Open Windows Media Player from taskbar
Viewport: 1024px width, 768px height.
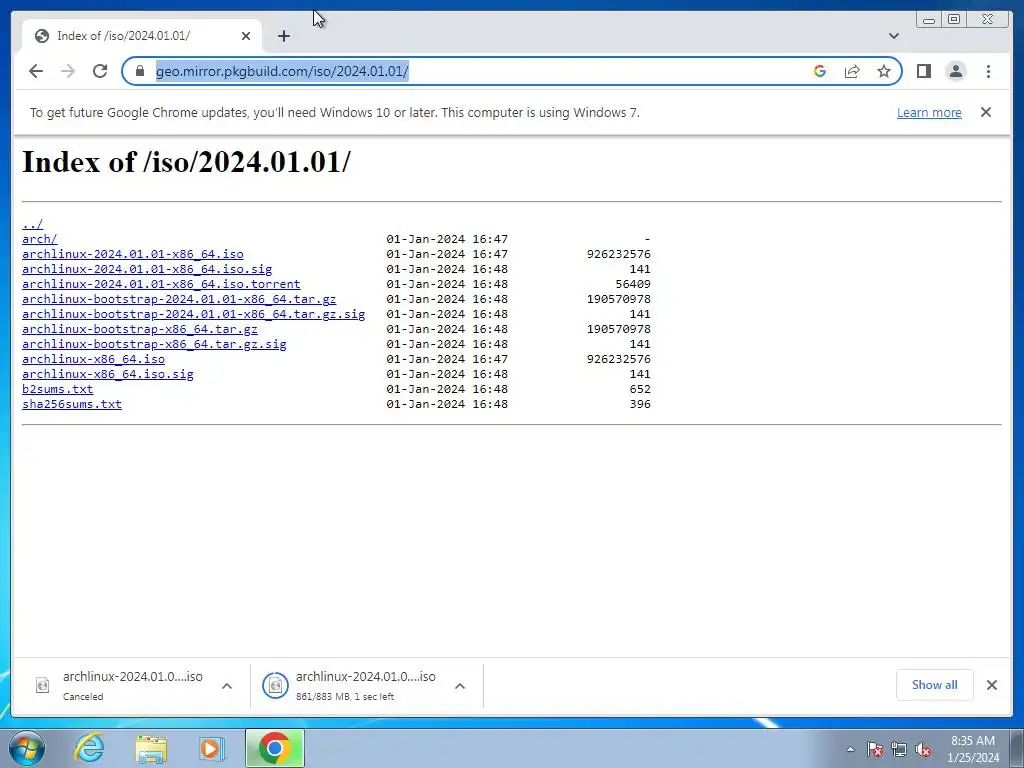click(210, 748)
